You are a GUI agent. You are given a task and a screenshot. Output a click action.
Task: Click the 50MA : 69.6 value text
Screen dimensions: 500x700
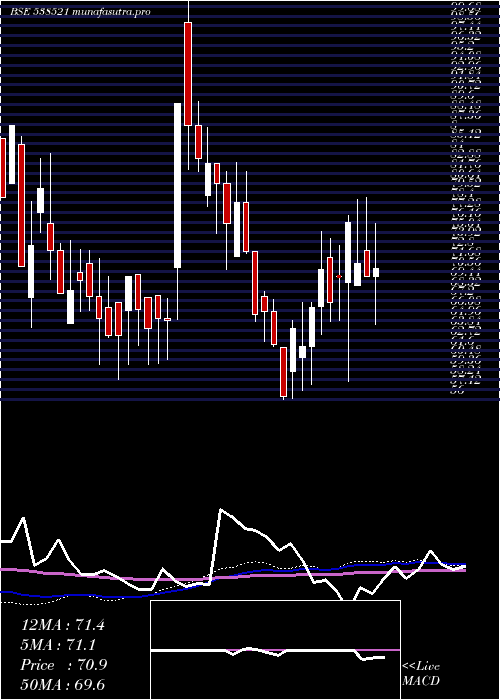coord(62,684)
